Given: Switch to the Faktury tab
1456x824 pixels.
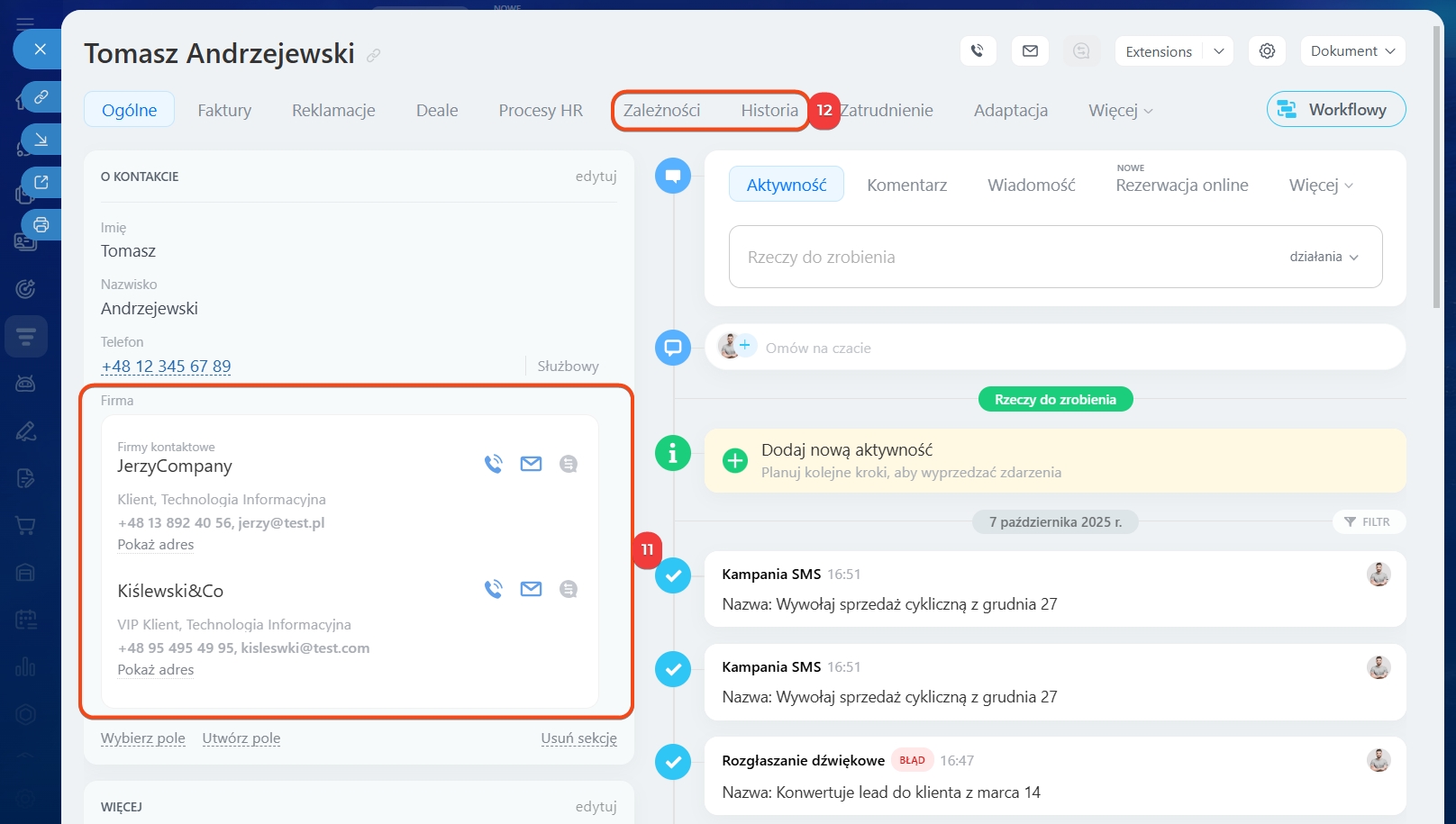Looking at the screenshot, I should click(224, 111).
